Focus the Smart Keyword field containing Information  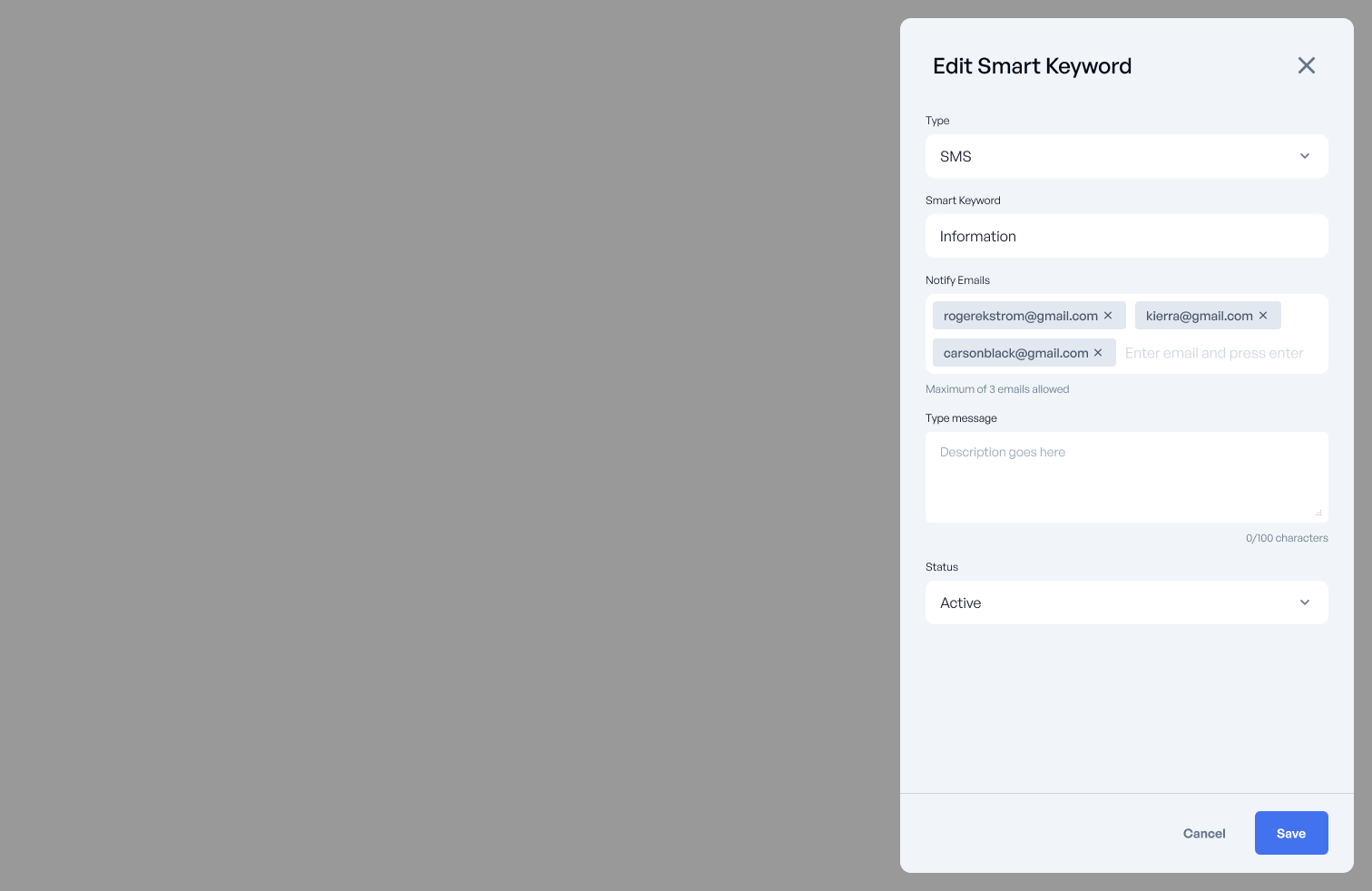tap(1125, 236)
